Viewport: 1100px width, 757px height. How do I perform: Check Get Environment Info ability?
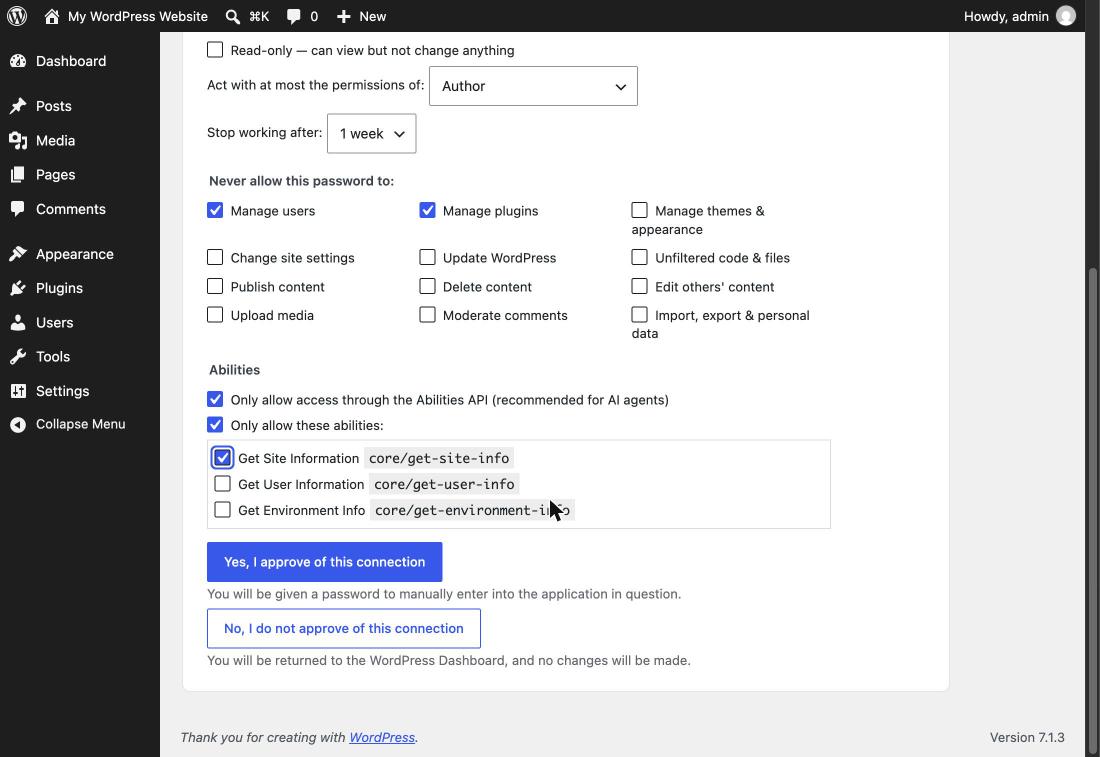tap(222, 510)
